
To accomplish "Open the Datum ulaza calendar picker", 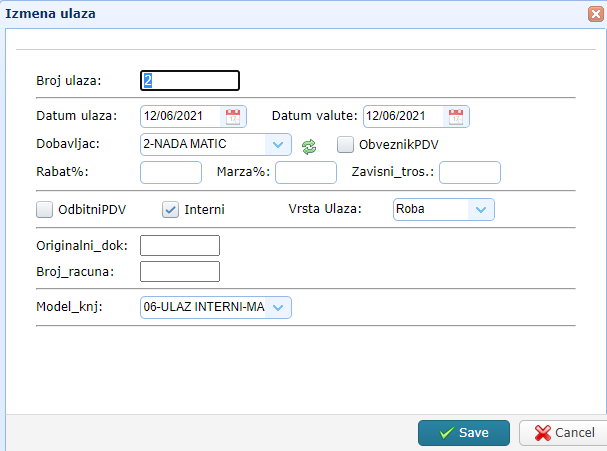I will tap(233, 116).
